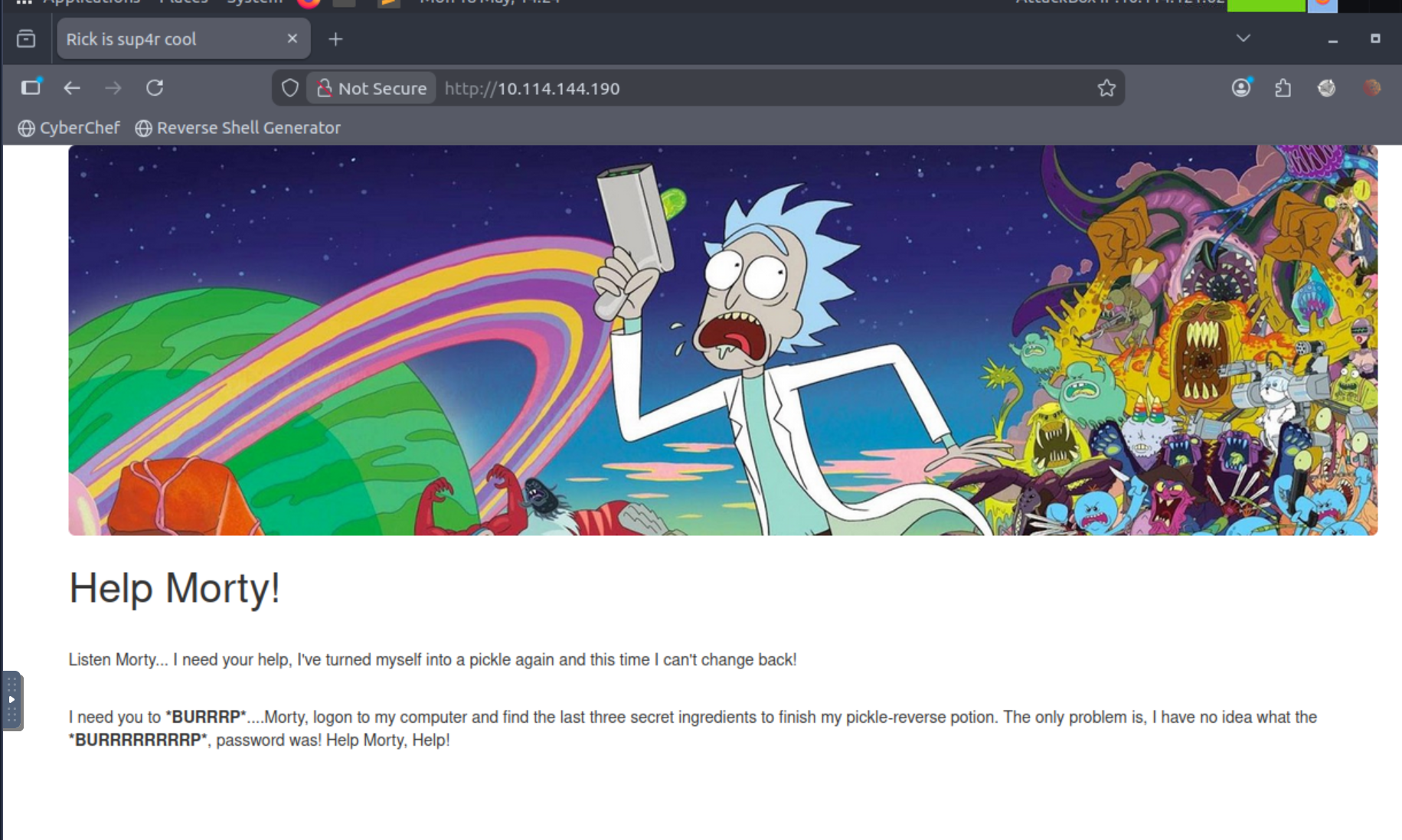Toggle the sidebar button in toolbar
1402x840 pixels.
(x=31, y=87)
